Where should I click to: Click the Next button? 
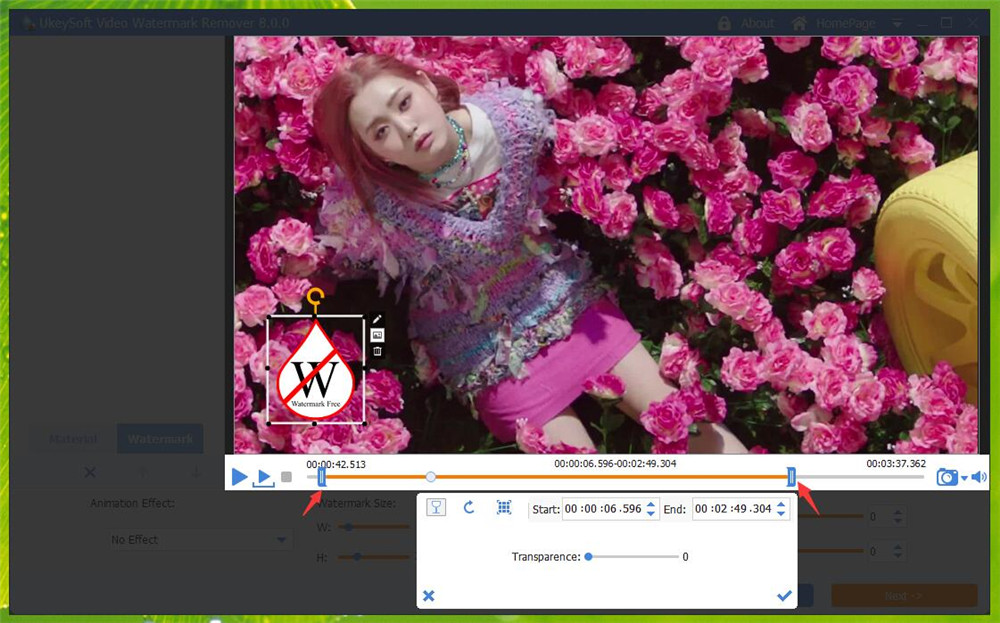(x=903, y=595)
